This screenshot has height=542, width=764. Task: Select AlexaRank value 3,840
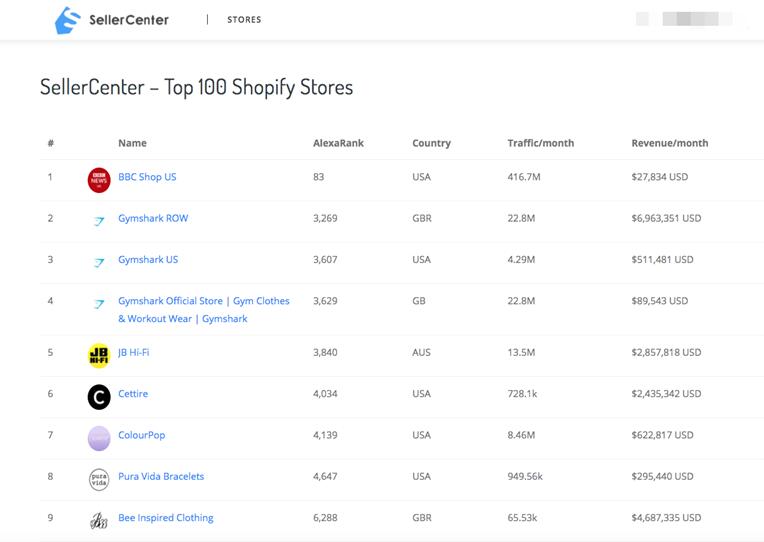pyautogui.click(x=325, y=352)
